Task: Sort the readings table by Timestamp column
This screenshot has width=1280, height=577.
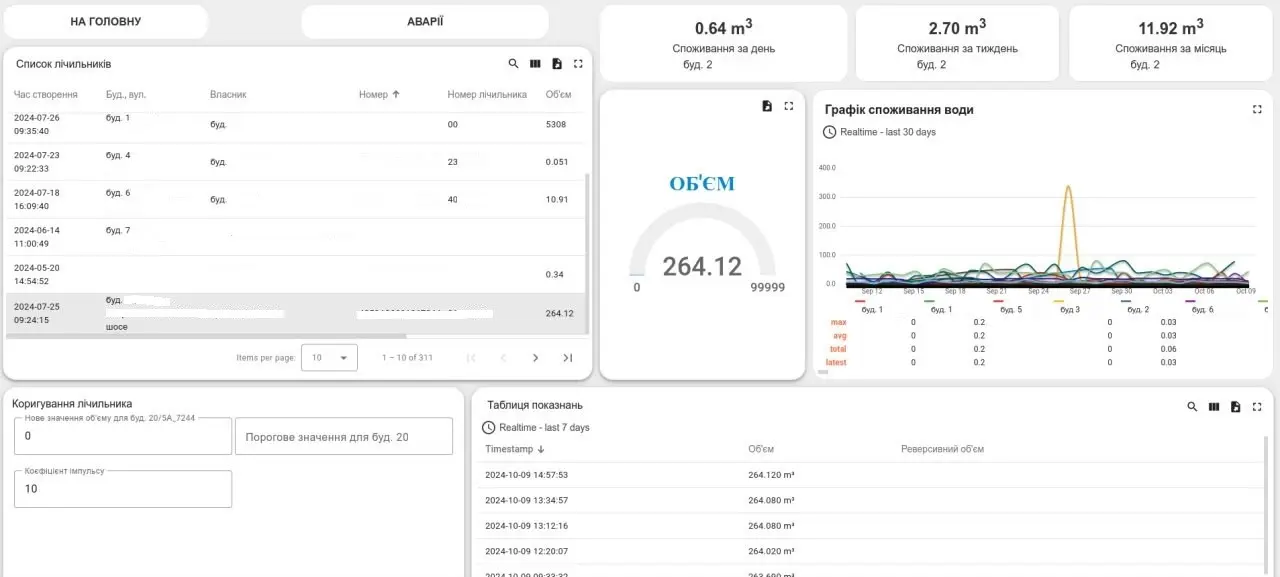Action: click(509, 450)
